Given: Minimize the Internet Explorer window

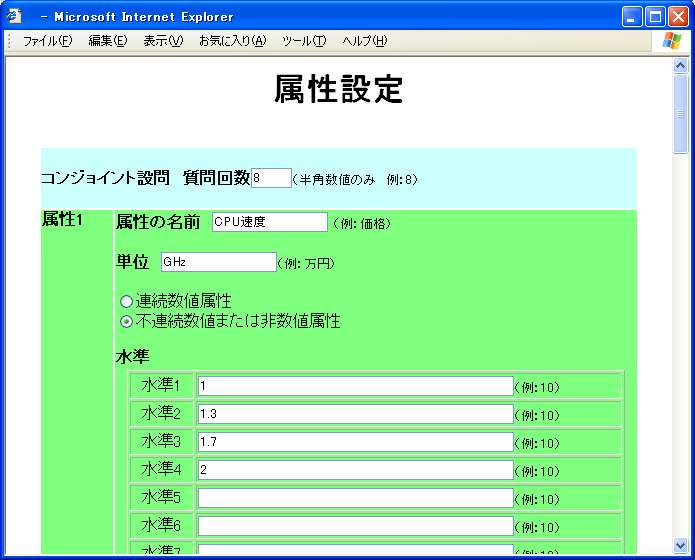Looking at the screenshot, I should [632, 16].
